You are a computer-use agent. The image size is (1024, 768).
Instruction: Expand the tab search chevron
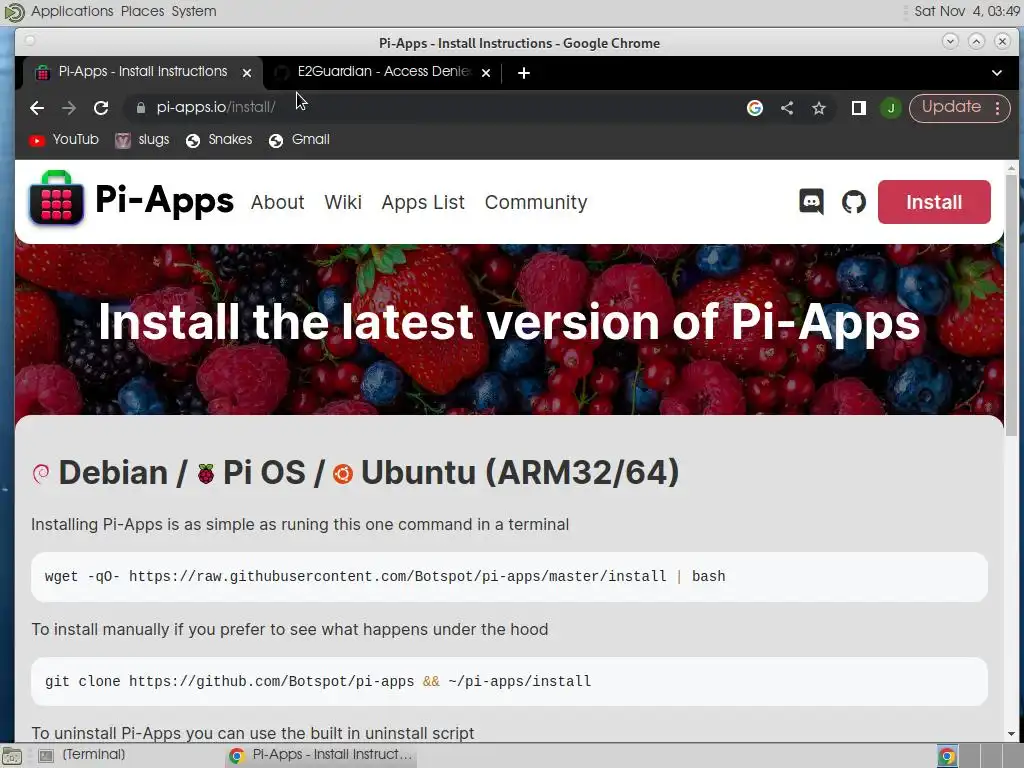(997, 72)
